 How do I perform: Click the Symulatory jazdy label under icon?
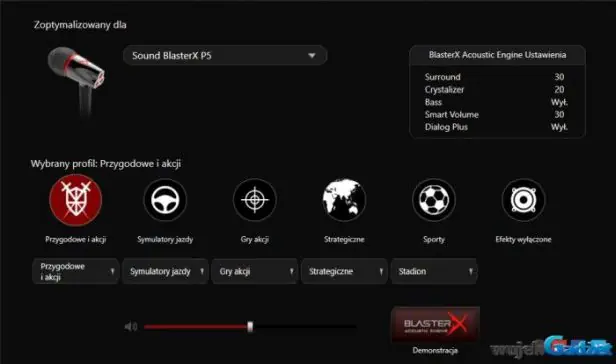coord(165,240)
